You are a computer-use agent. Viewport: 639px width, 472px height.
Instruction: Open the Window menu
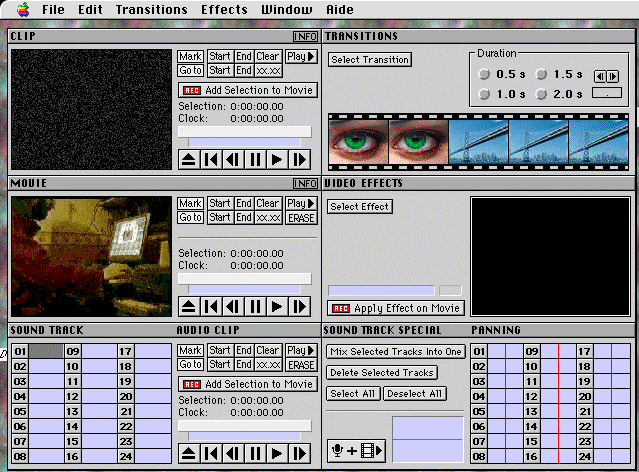(287, 9)
